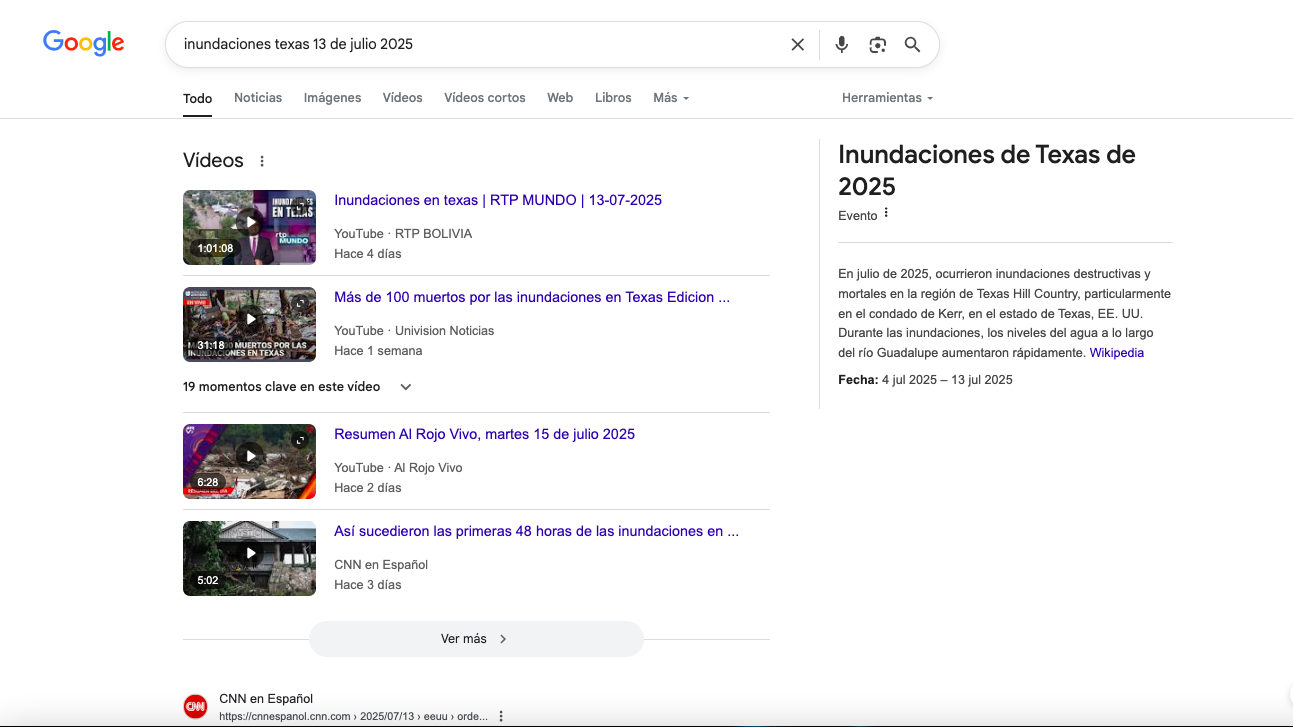The width and height of the screenshot is (1293, 727).
Task: Click 'Hace 4 días' timestamp text
Action: [x=368, y=254]
